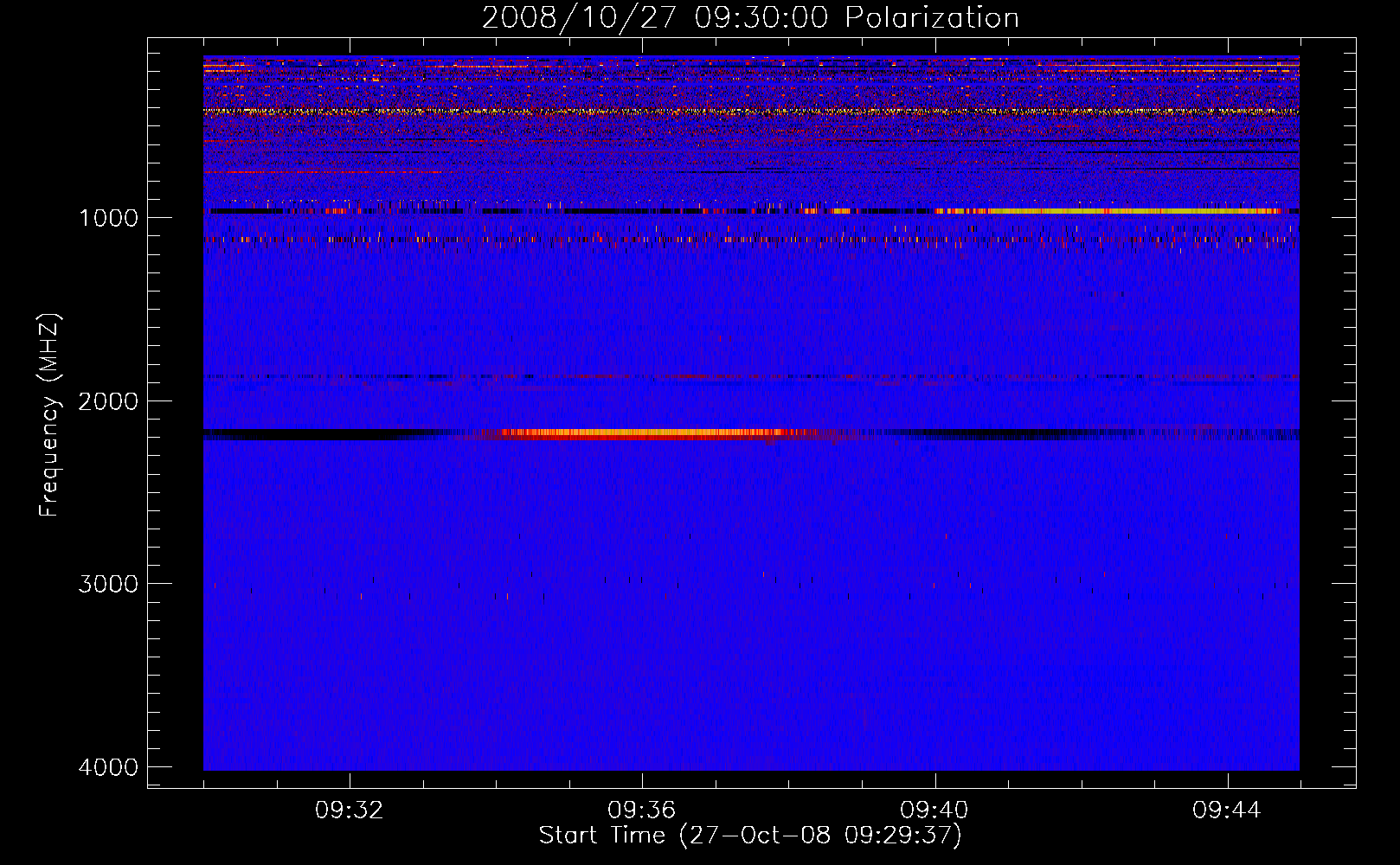
Task: Click the faint red horizontal line near 1900 MHz
Action: [751, 377]
